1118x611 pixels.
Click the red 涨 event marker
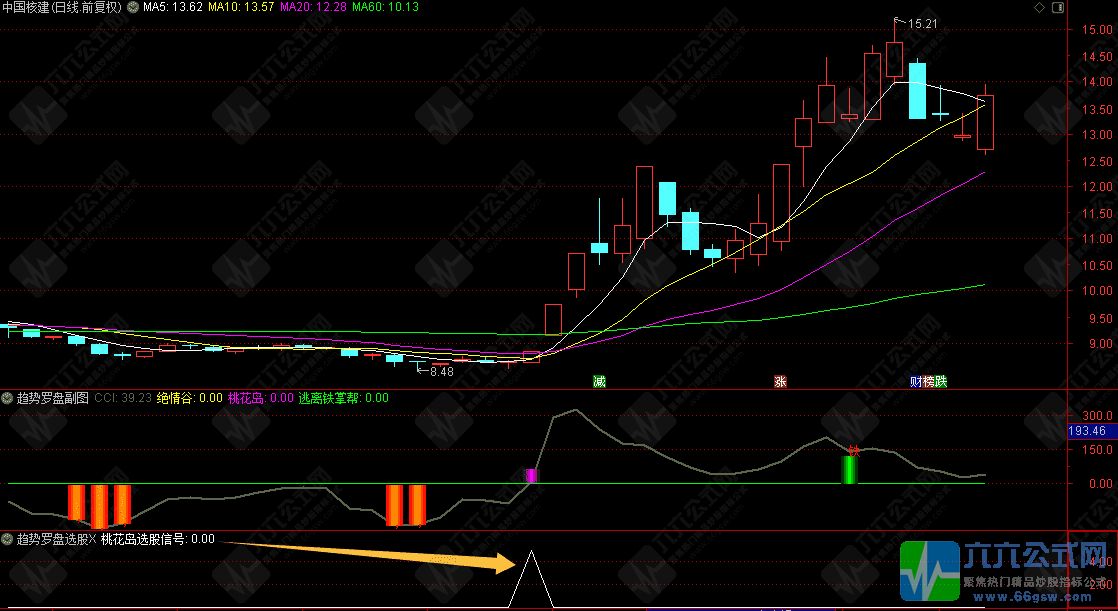point(780,381)
